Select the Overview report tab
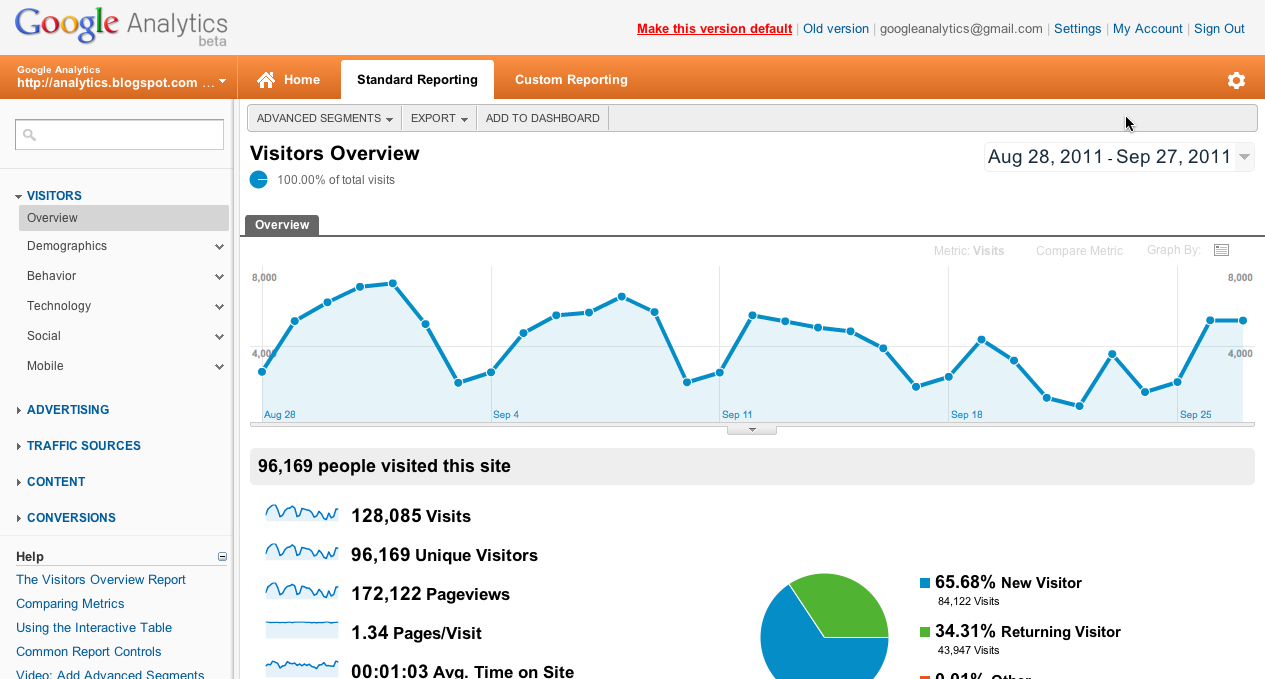Image resolution: width=1265 pixels, height=679 pixels. click(282, 225)
